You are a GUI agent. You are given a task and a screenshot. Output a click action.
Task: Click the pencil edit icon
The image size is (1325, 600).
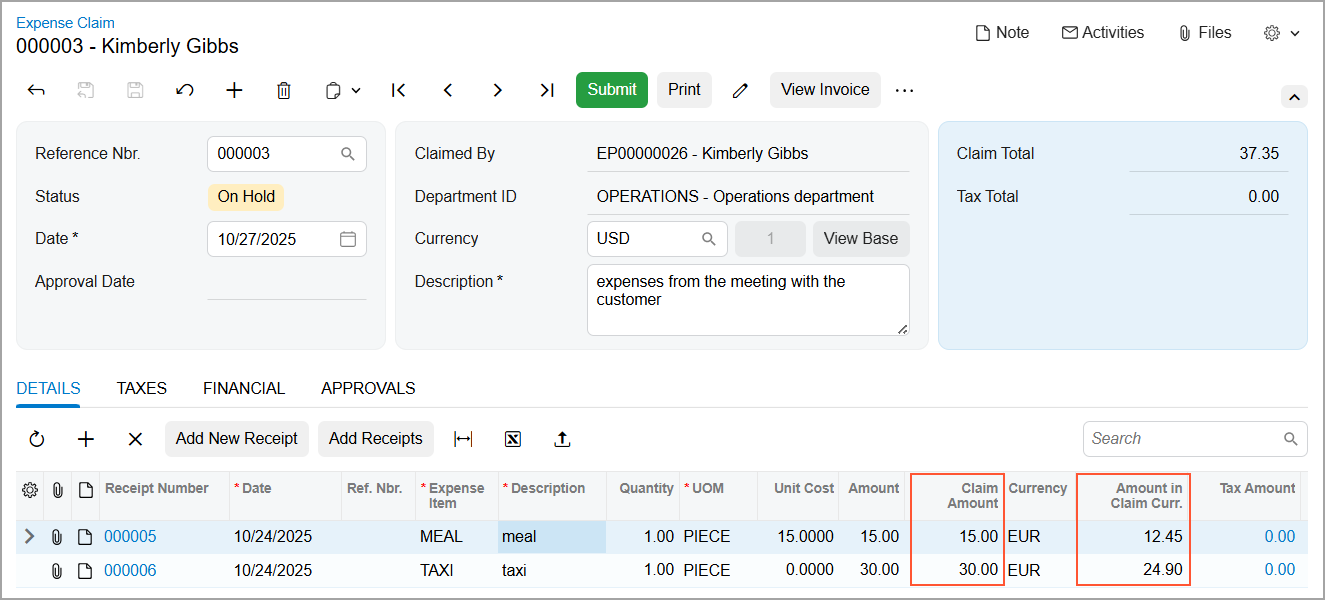tap(740, 90)
